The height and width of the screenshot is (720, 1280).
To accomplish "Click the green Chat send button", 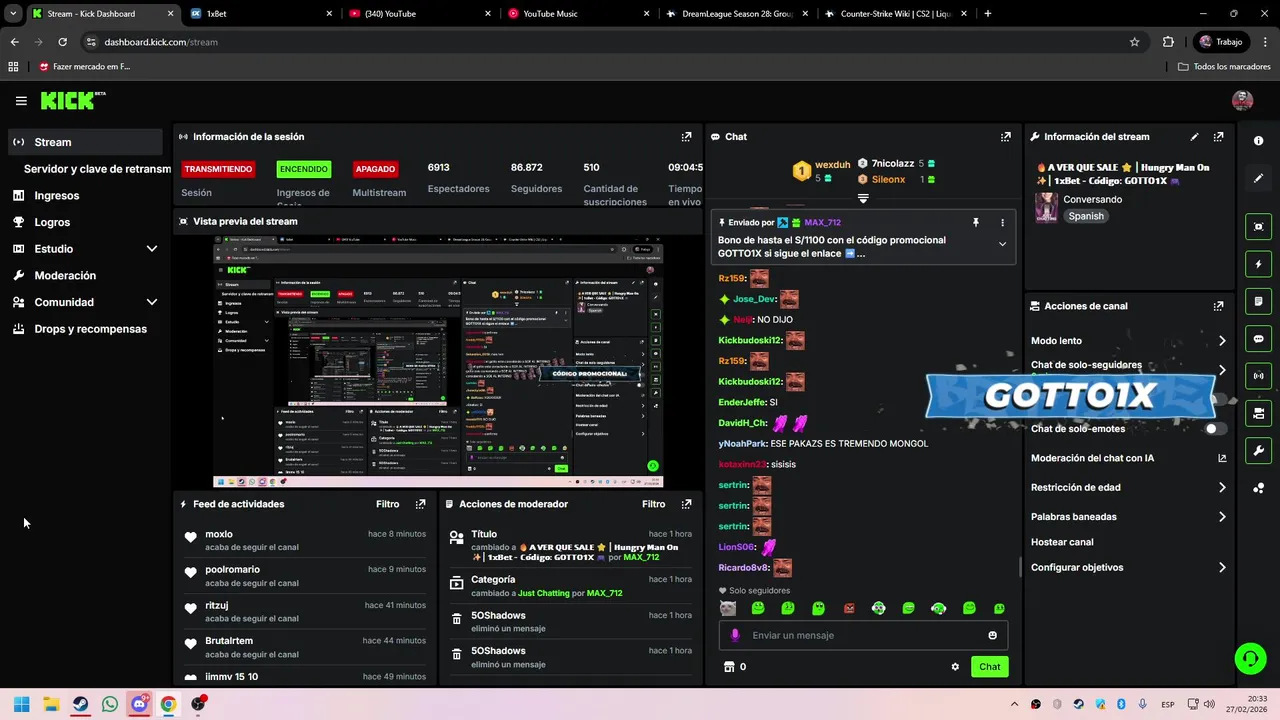I will coord(989,667).
